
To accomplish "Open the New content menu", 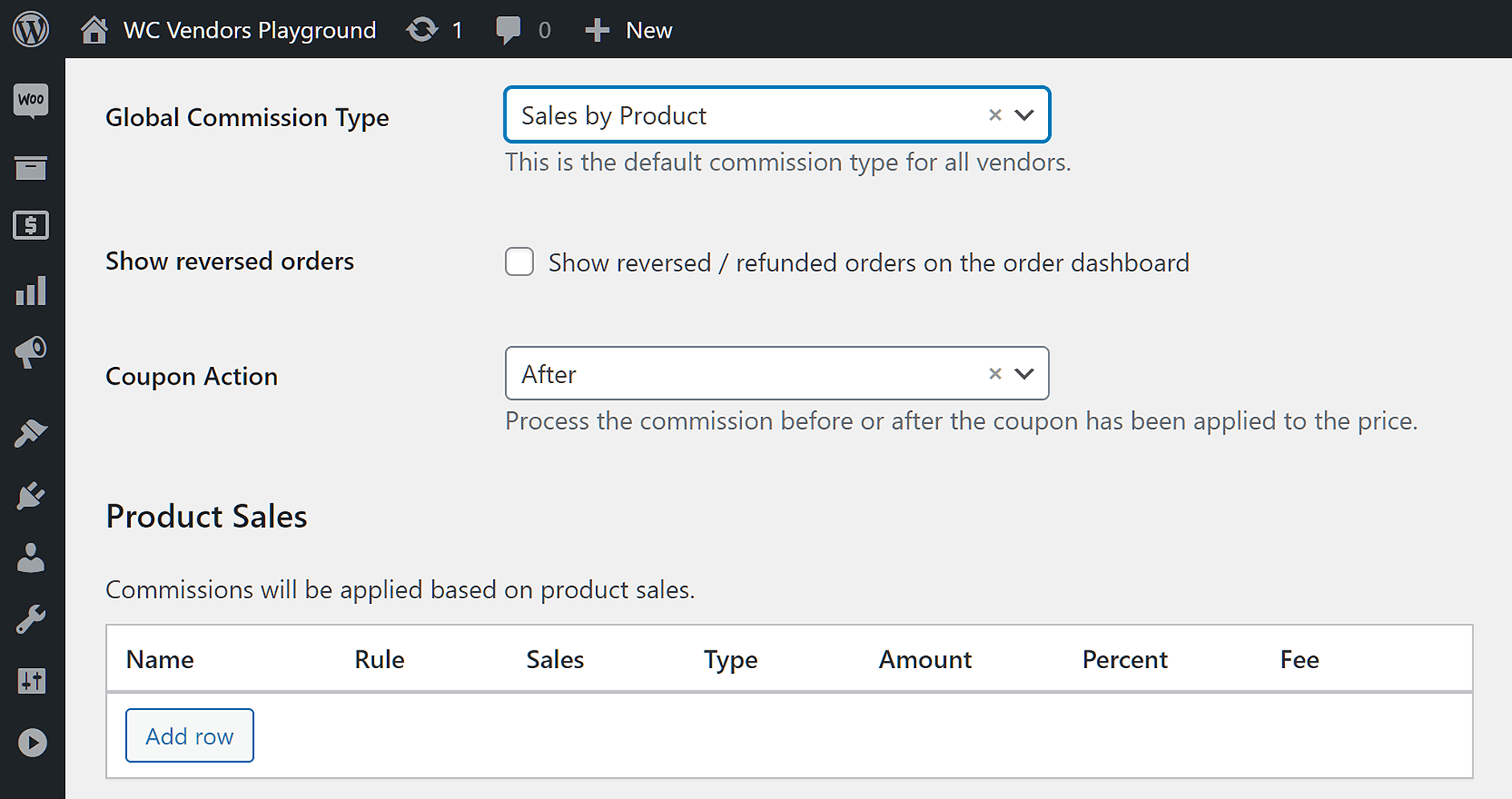I will [629, 31].
